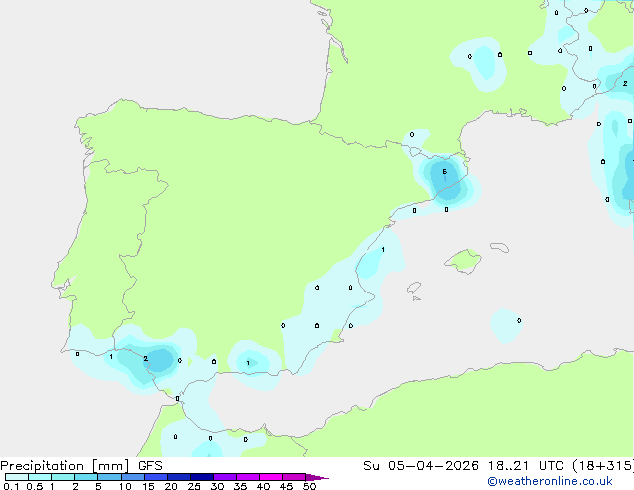Open the weatheronline.co.uk copyright link

[x=549, y=481]
